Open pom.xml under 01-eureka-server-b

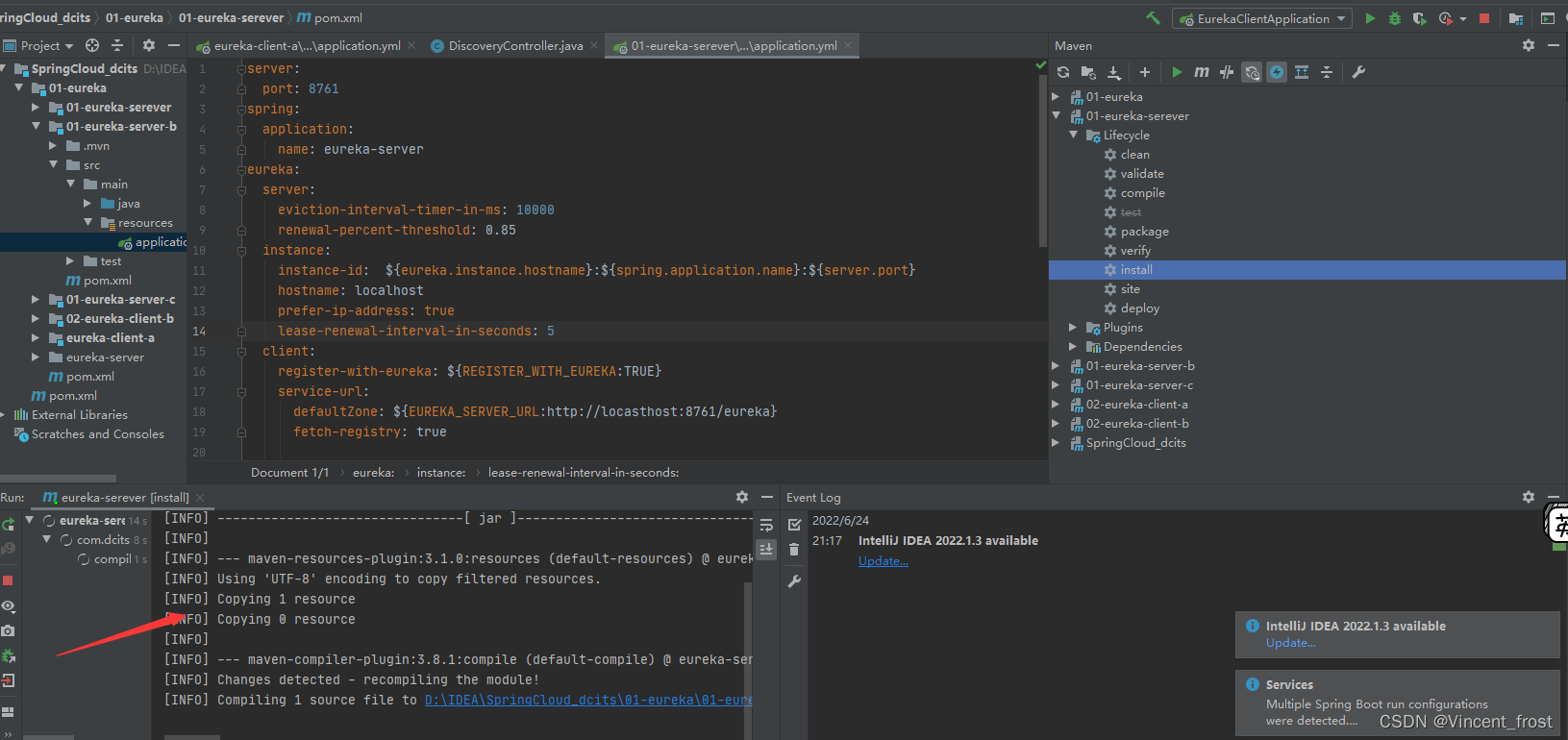pyautogui.click(x=99, y=281)
